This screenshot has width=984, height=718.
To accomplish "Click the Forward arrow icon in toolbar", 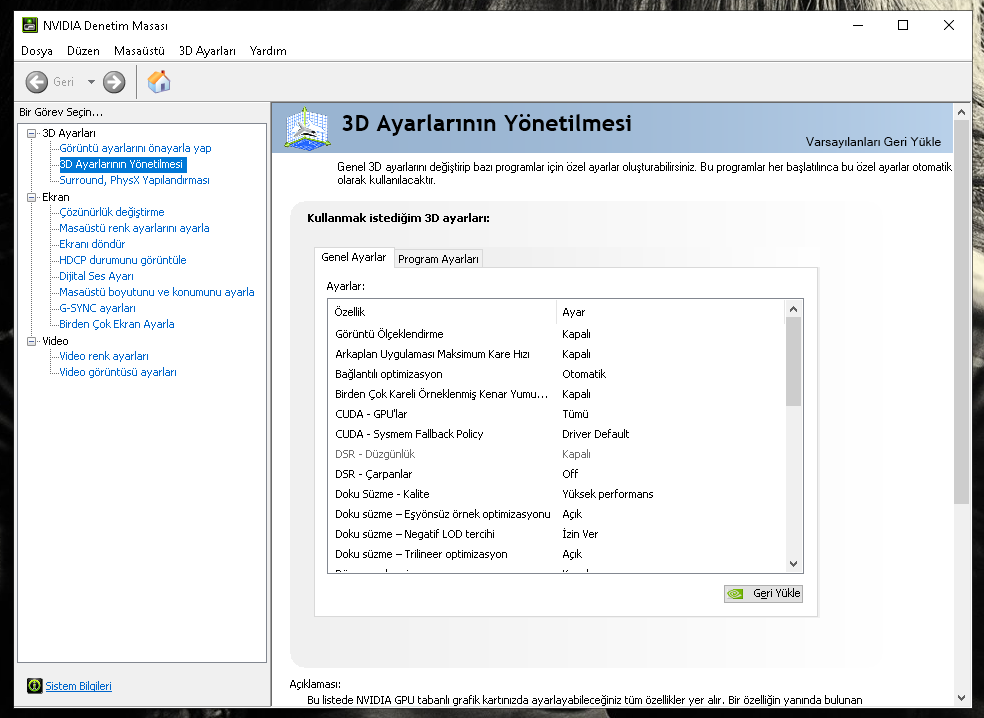I will tap(114, 82).
